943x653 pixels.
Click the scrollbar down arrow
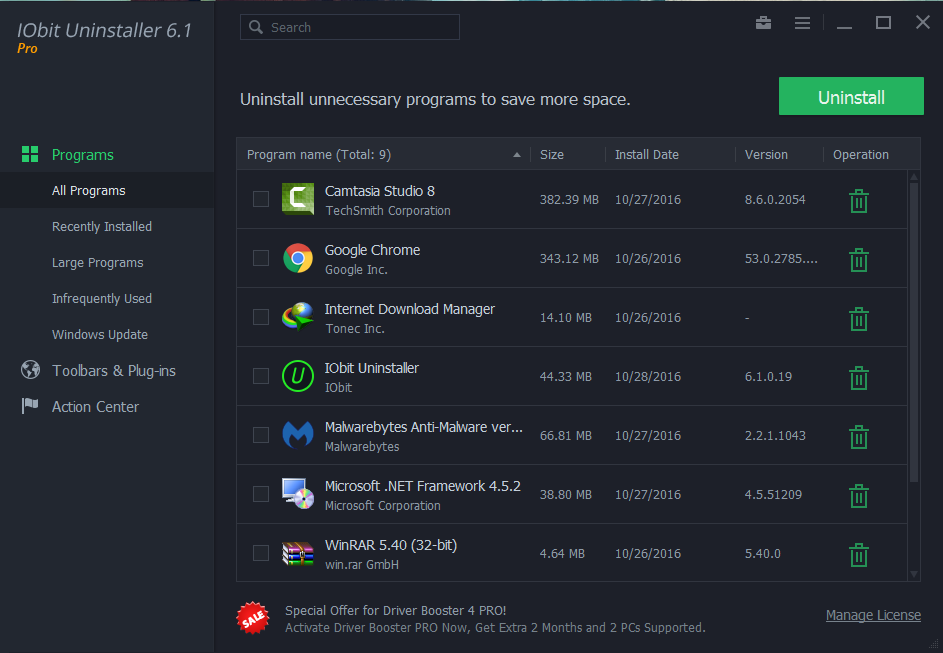pos(914,574)
